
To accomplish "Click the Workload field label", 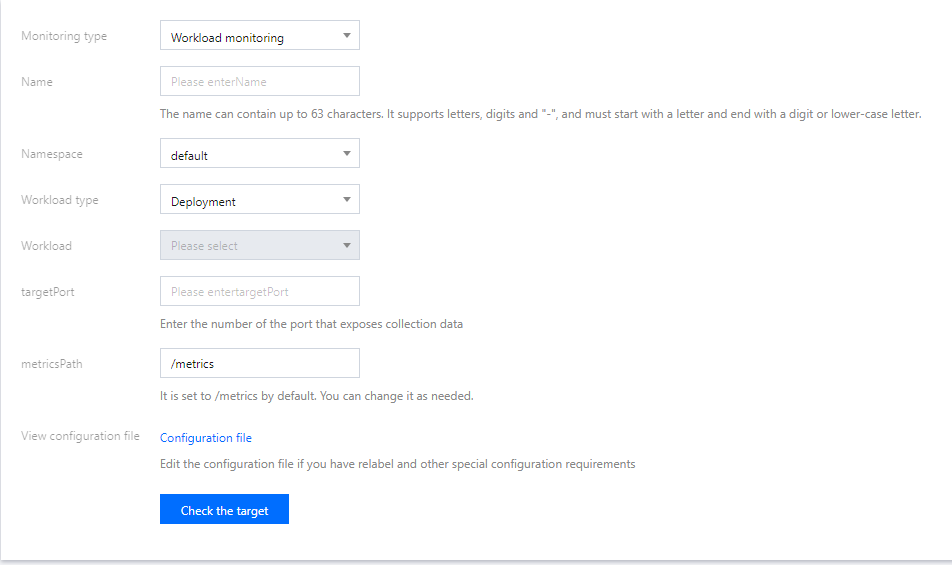I will click(46, 245).
